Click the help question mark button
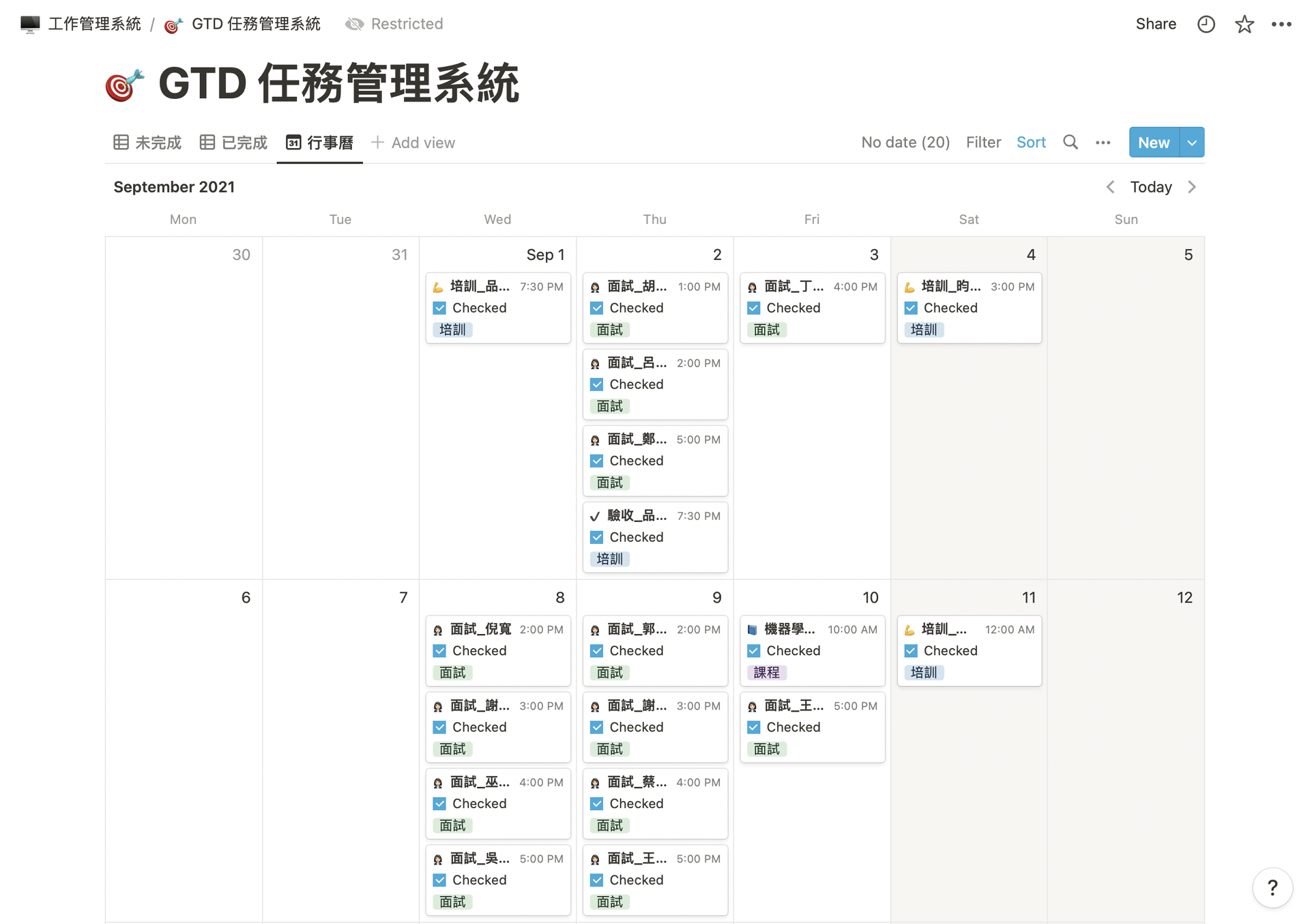This screenshot has height=924, width=1310. pyautogui.click(x=1272, y=888)
